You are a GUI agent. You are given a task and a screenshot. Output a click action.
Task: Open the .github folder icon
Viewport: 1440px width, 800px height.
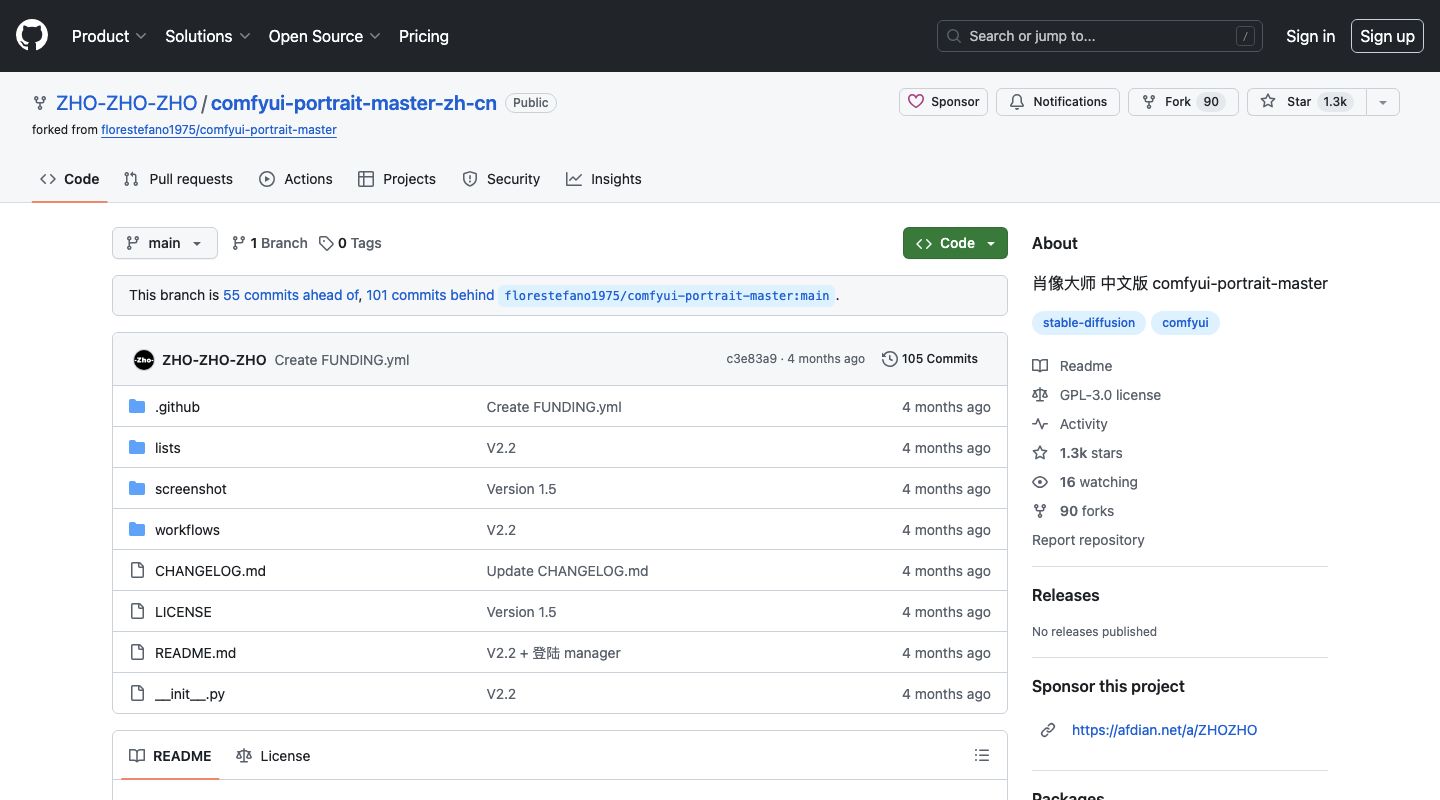[x=137, y=407]
